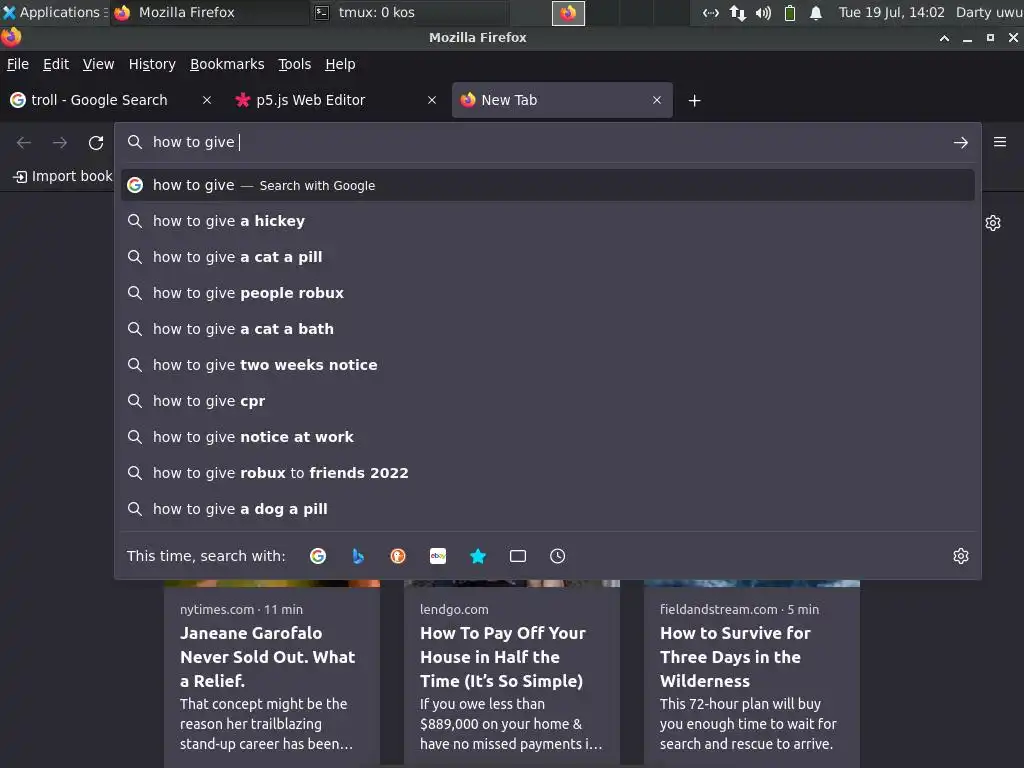
Task: Open a new tab with plus button
Action: 694,101
